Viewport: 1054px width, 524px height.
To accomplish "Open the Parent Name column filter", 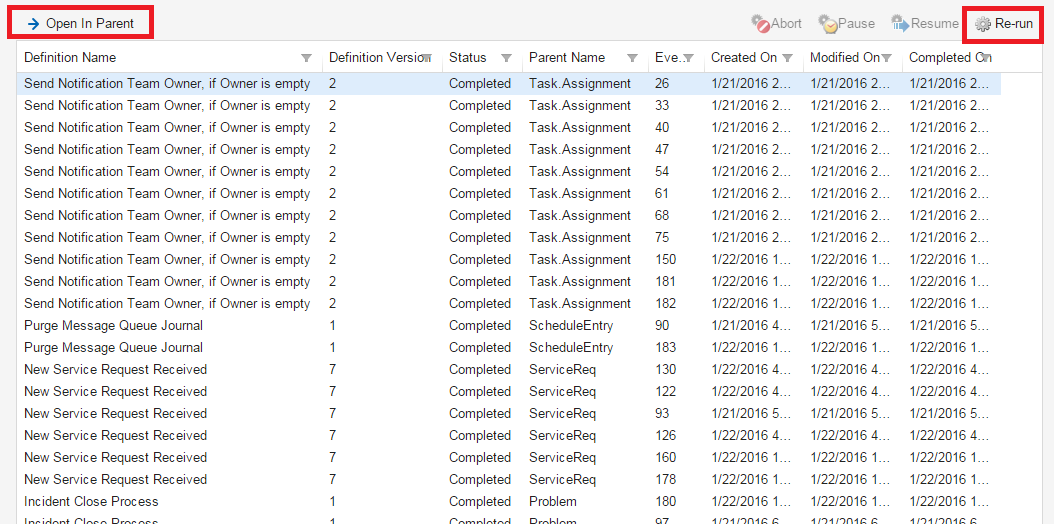I will pos(632,58).
